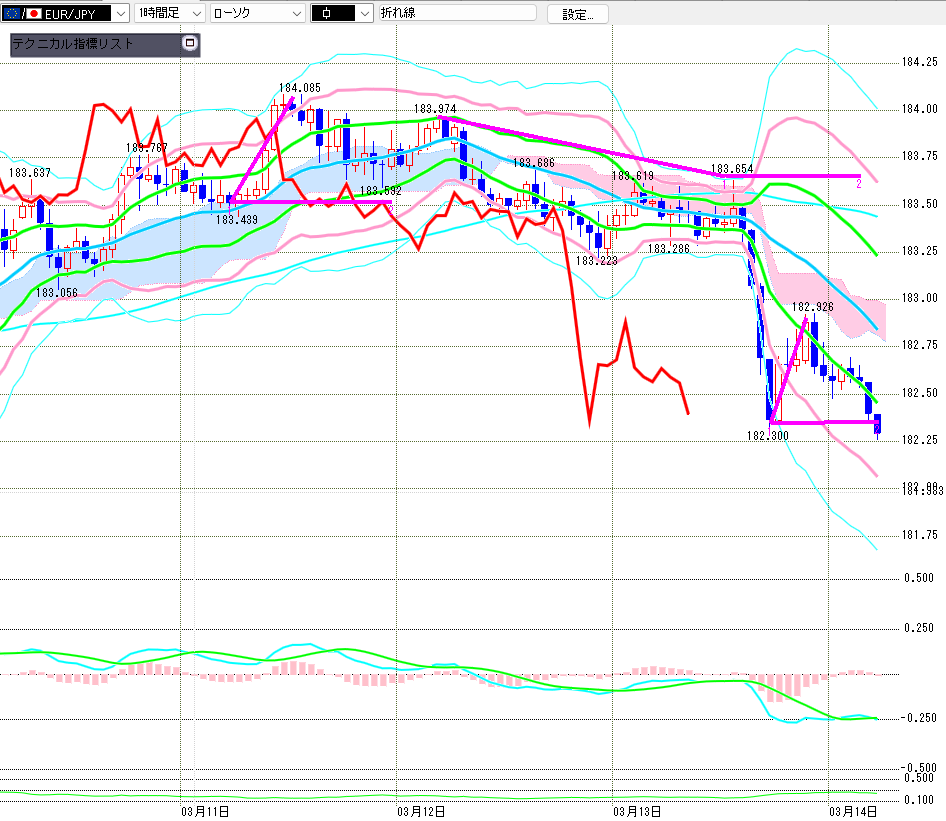The width and height of the screenshot is (946, 821).
Task: Click the 184.00 level on price axis
Action: (919, 109)
